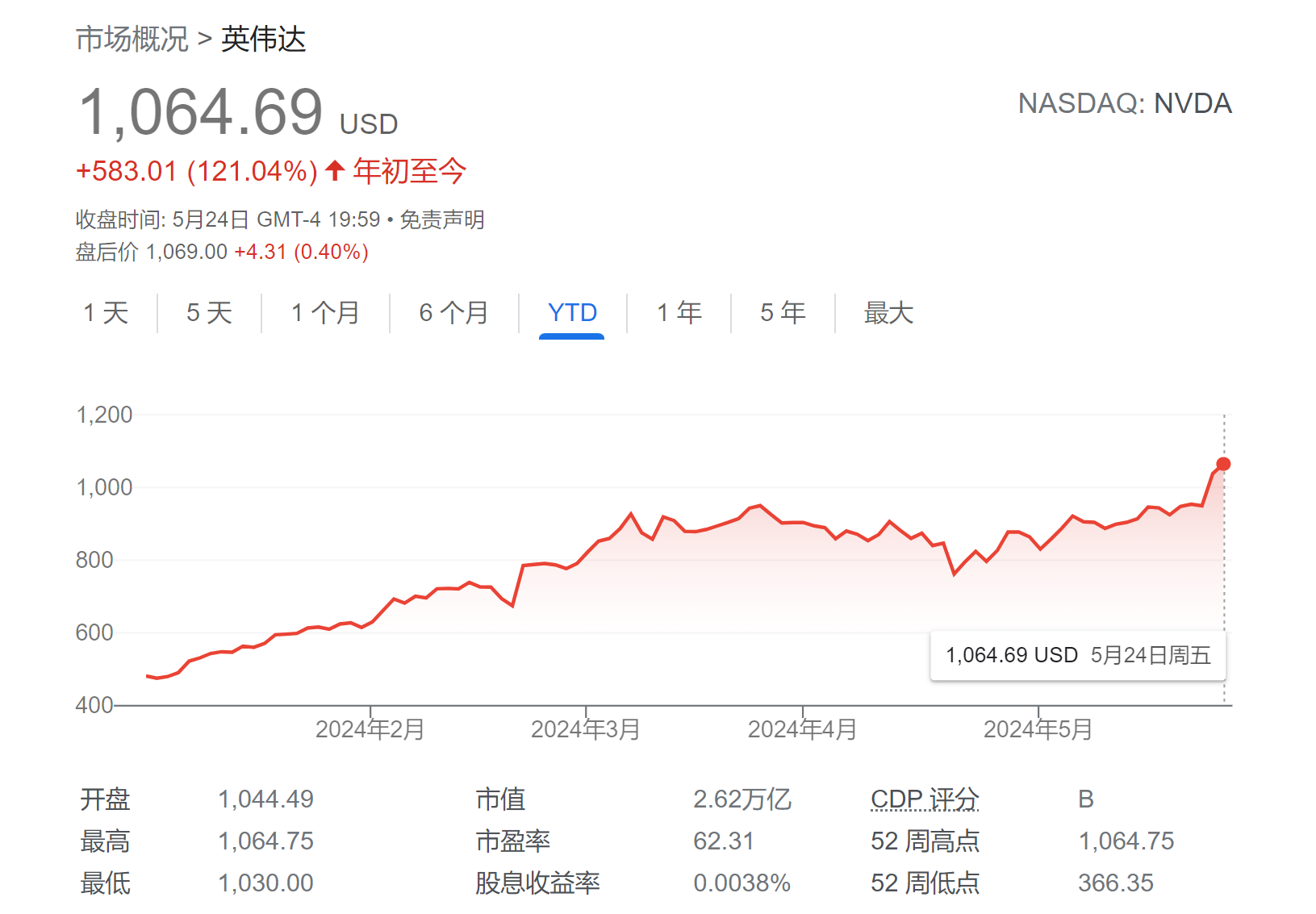Show the 1年 stock chart

point(678,314)
